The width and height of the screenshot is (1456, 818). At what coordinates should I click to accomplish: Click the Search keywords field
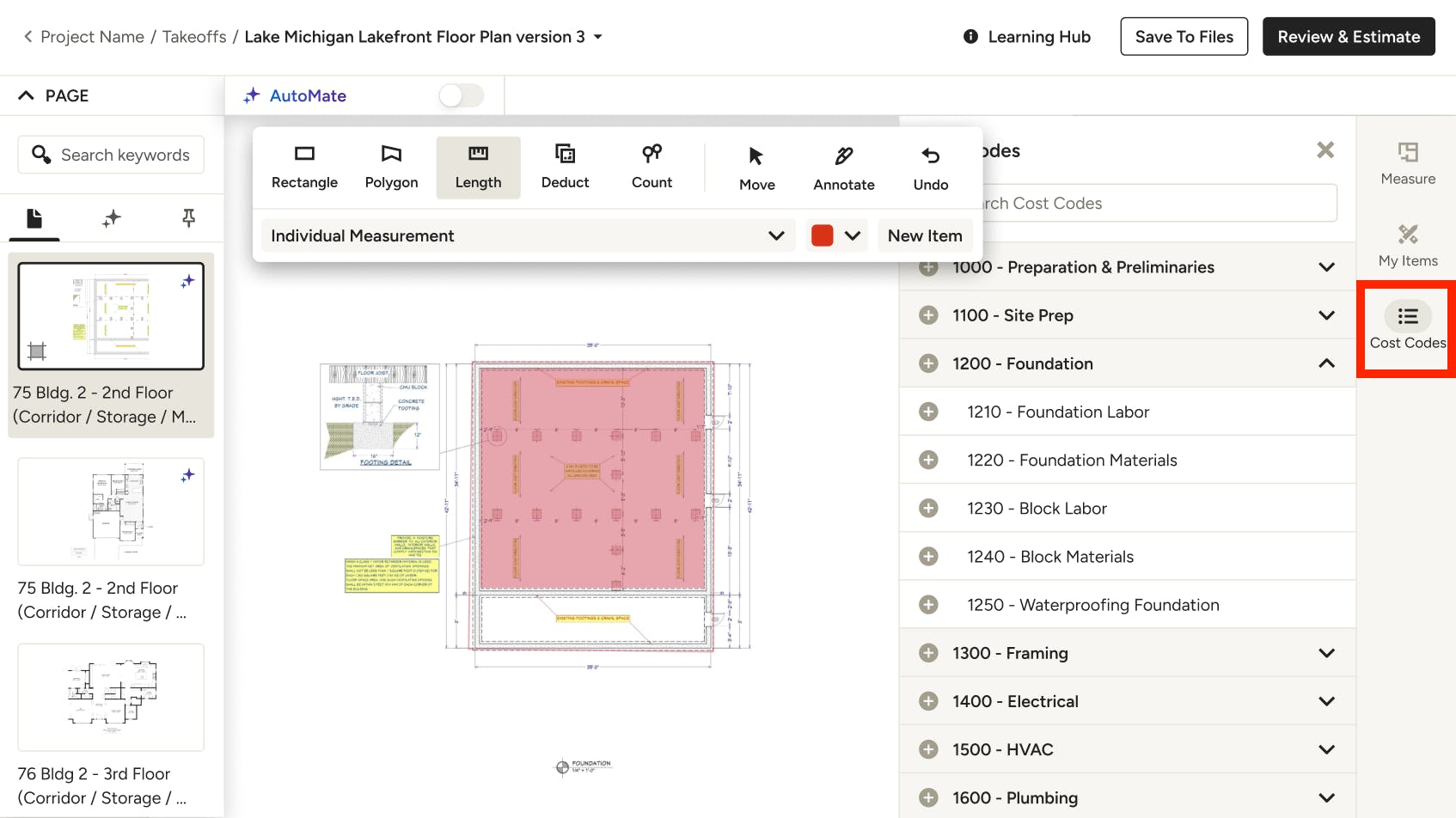pyautogui.click(x=111, y=155)
